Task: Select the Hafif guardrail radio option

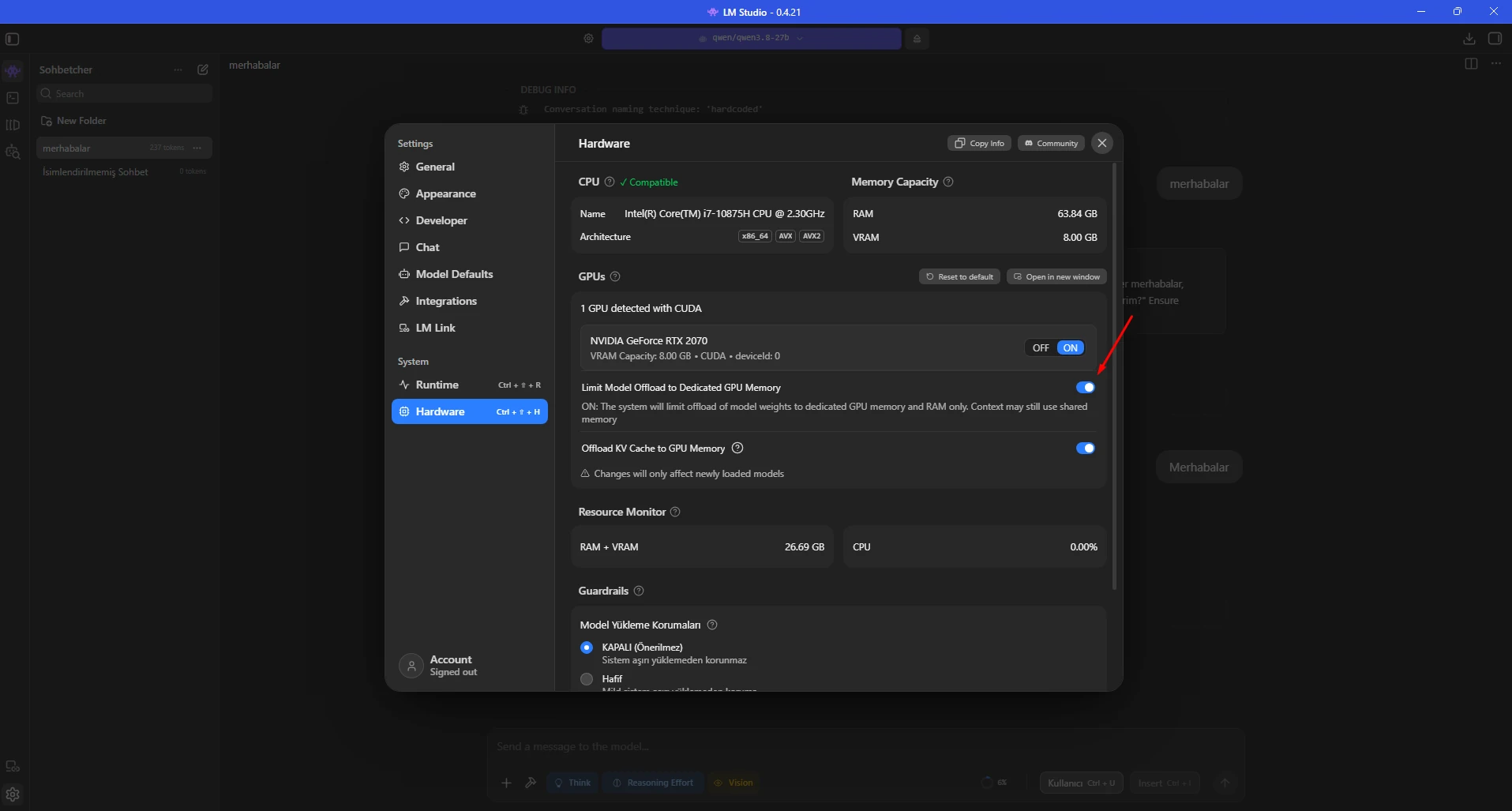Action: (x=587, y=679)
